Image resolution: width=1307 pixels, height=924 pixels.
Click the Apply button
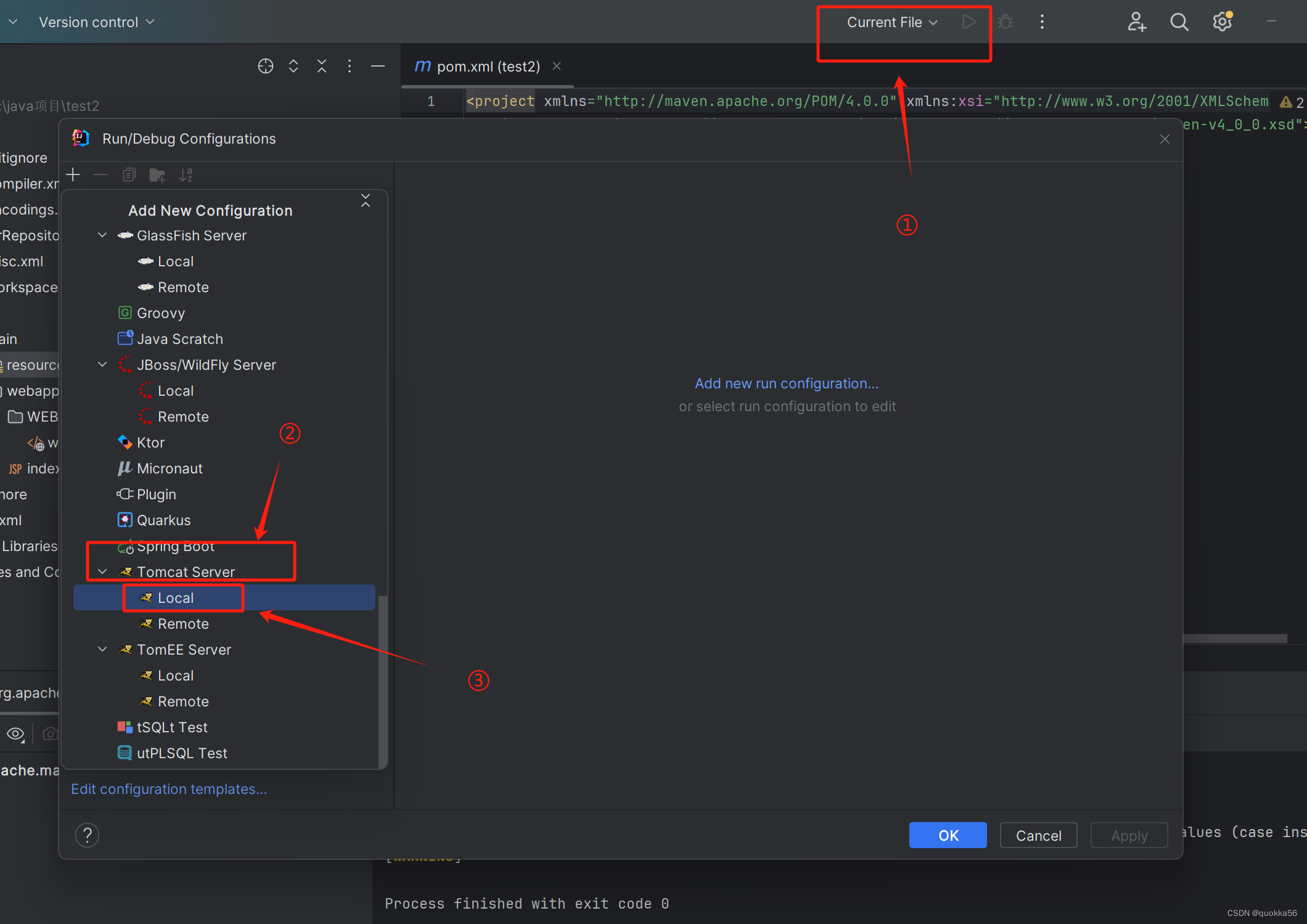(1129, 835)
